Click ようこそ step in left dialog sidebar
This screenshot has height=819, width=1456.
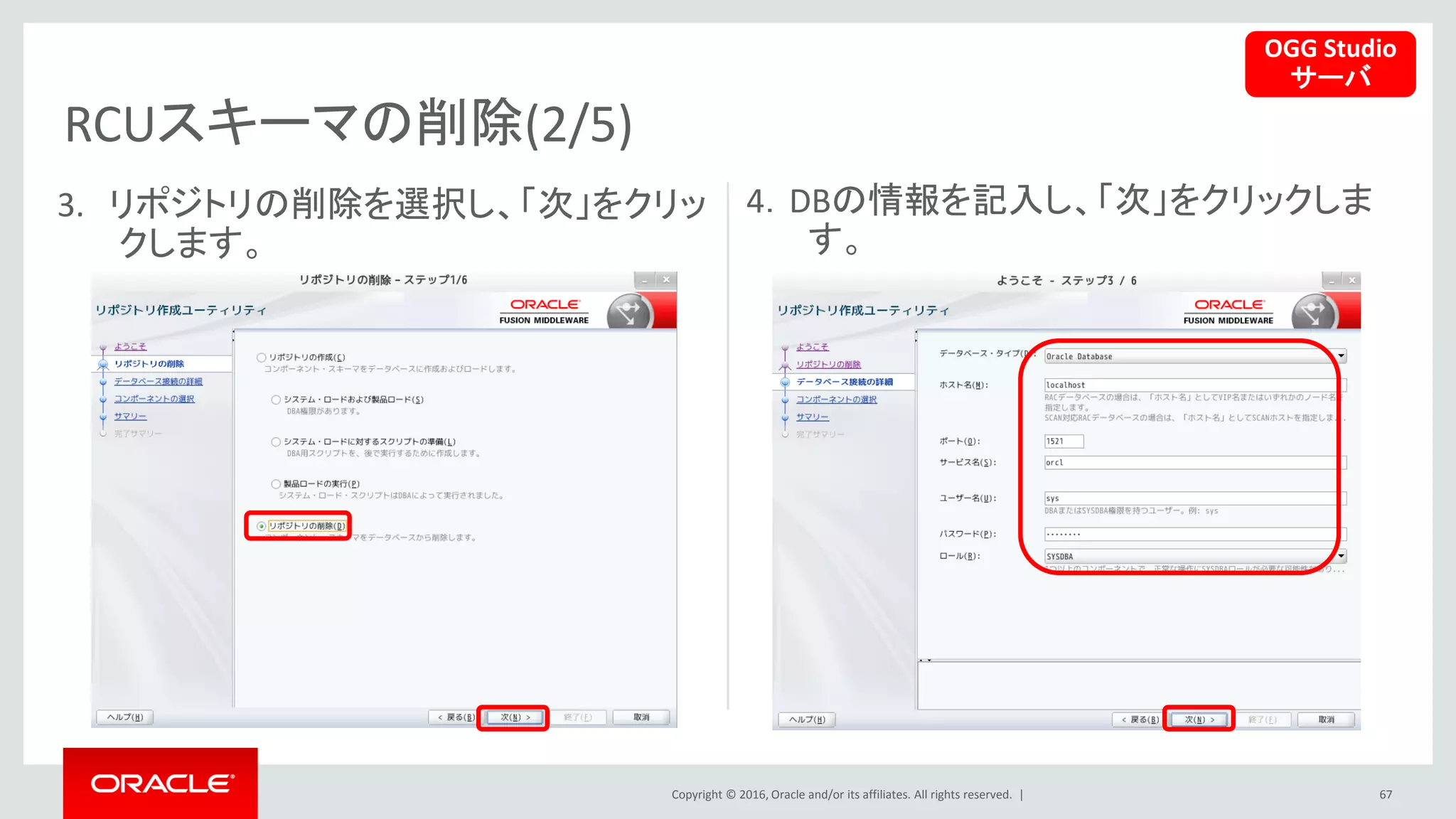click(x=130, y=346)
